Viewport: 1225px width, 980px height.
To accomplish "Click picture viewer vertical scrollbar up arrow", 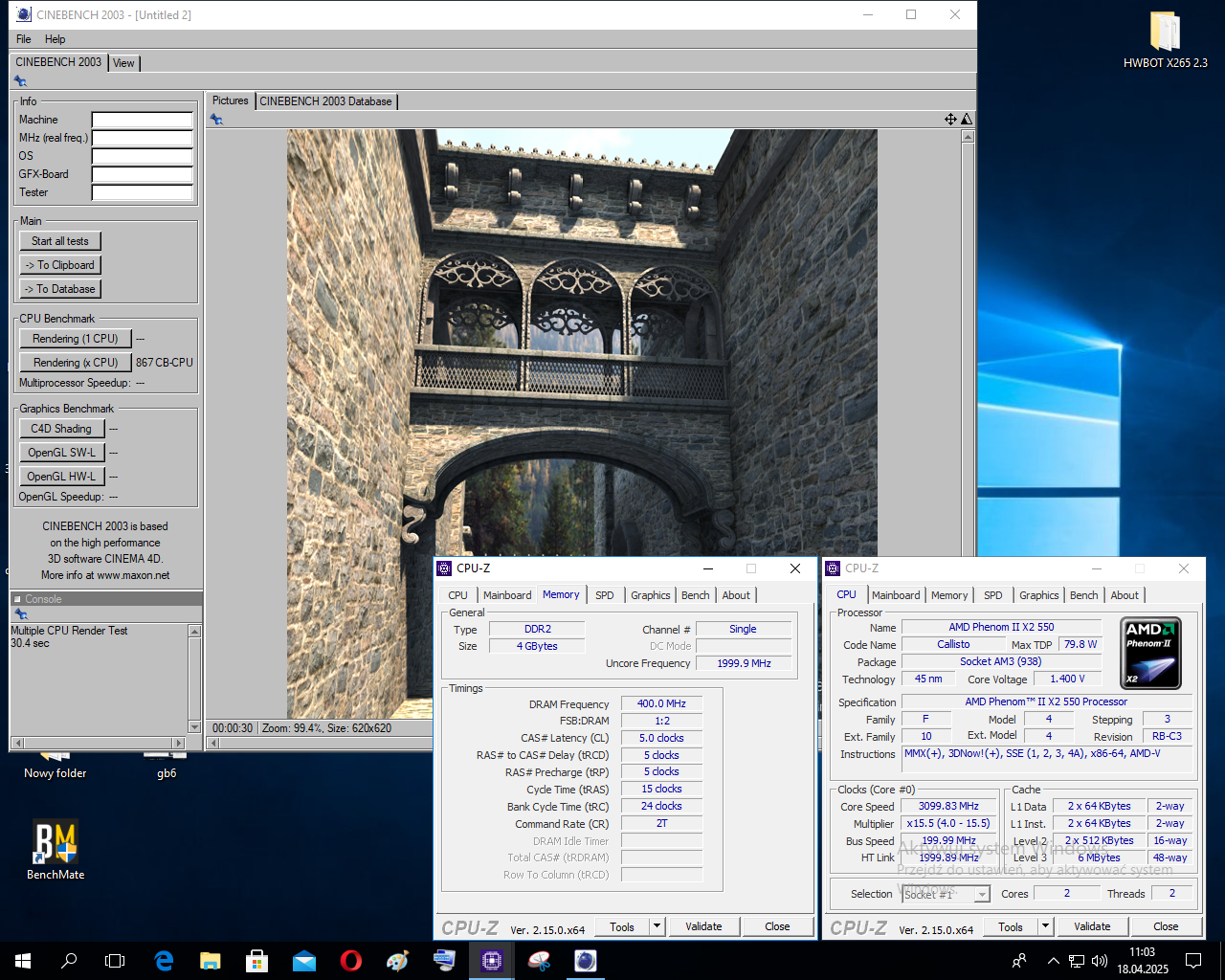I will [968, 137].
